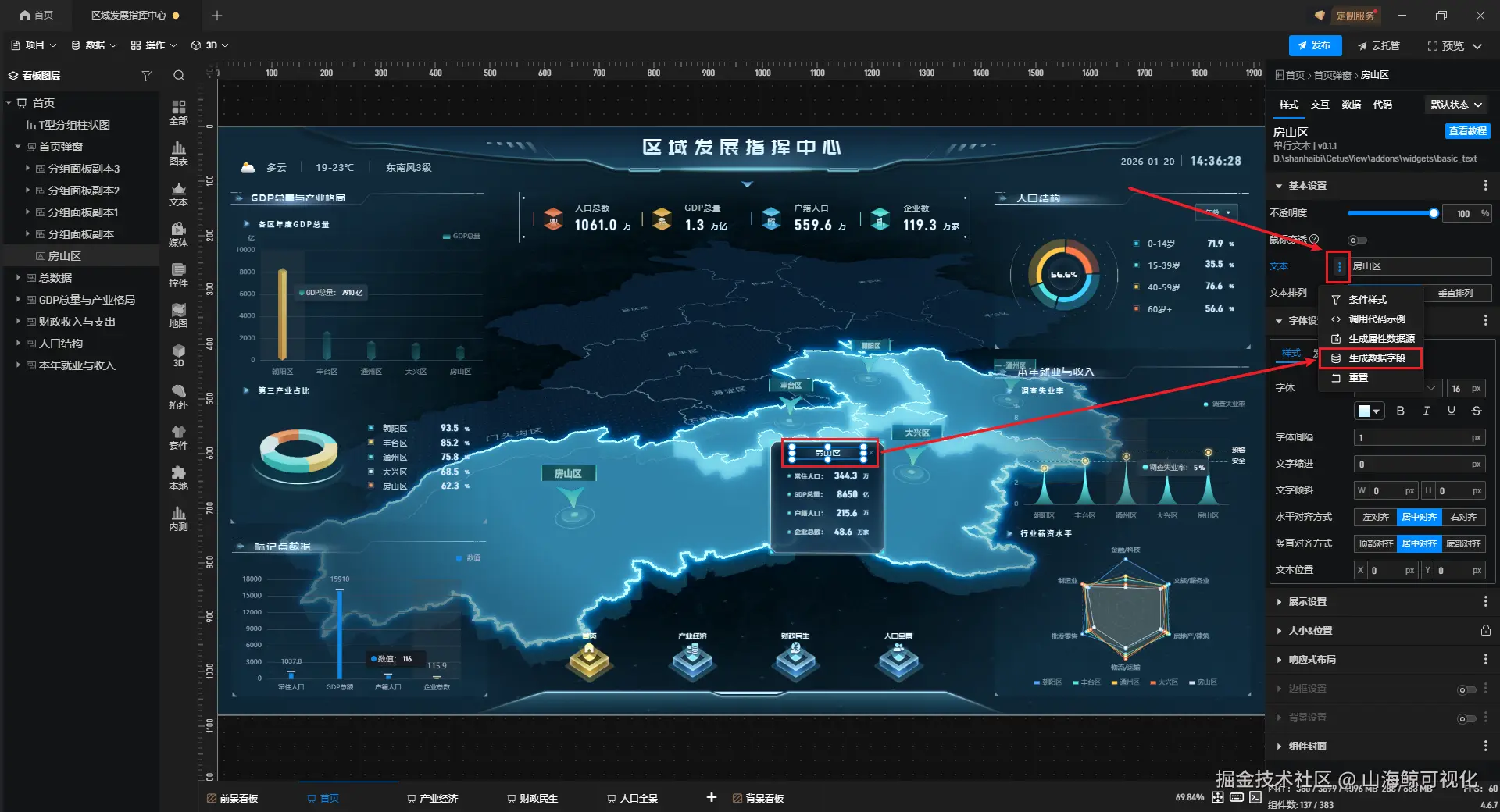Screen dimensions: 1500x812
Task: Select 顶部对齐 vertical alignment
Action: pyautogui.click(x=1376, y=543)
